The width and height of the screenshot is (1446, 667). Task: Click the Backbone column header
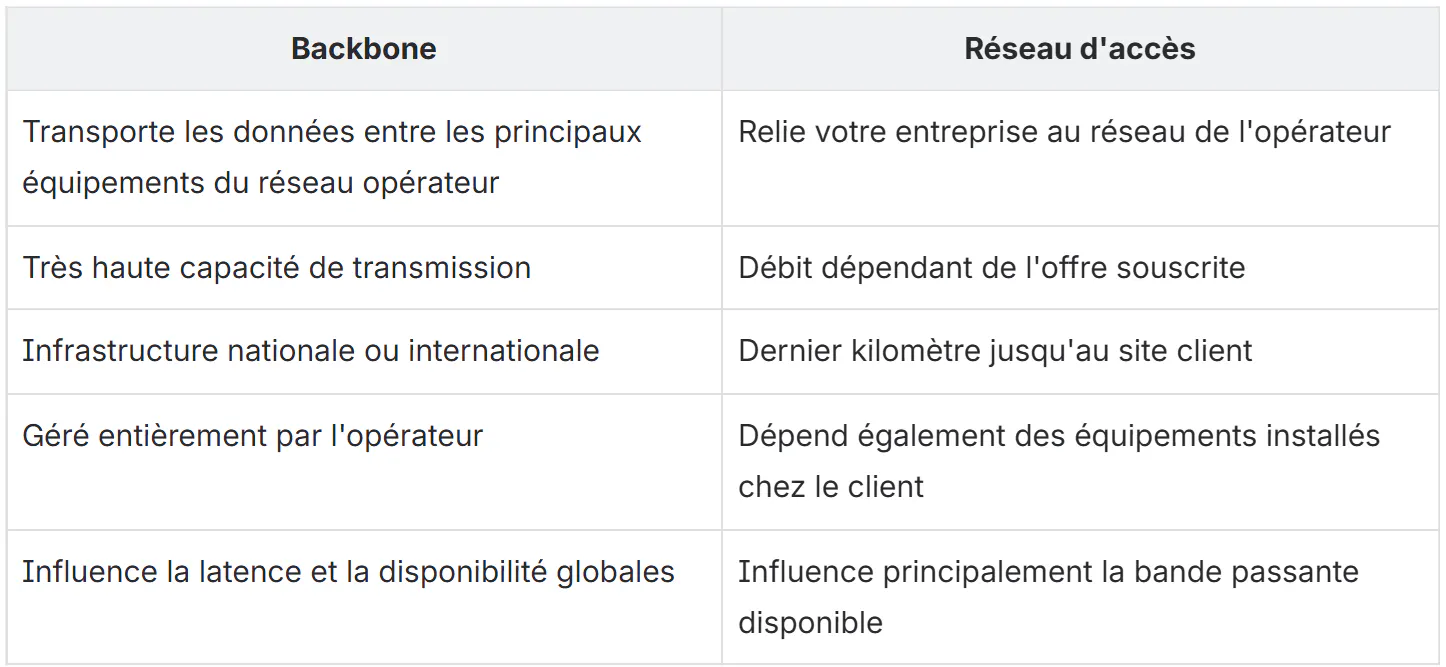(x=364, y=49)
